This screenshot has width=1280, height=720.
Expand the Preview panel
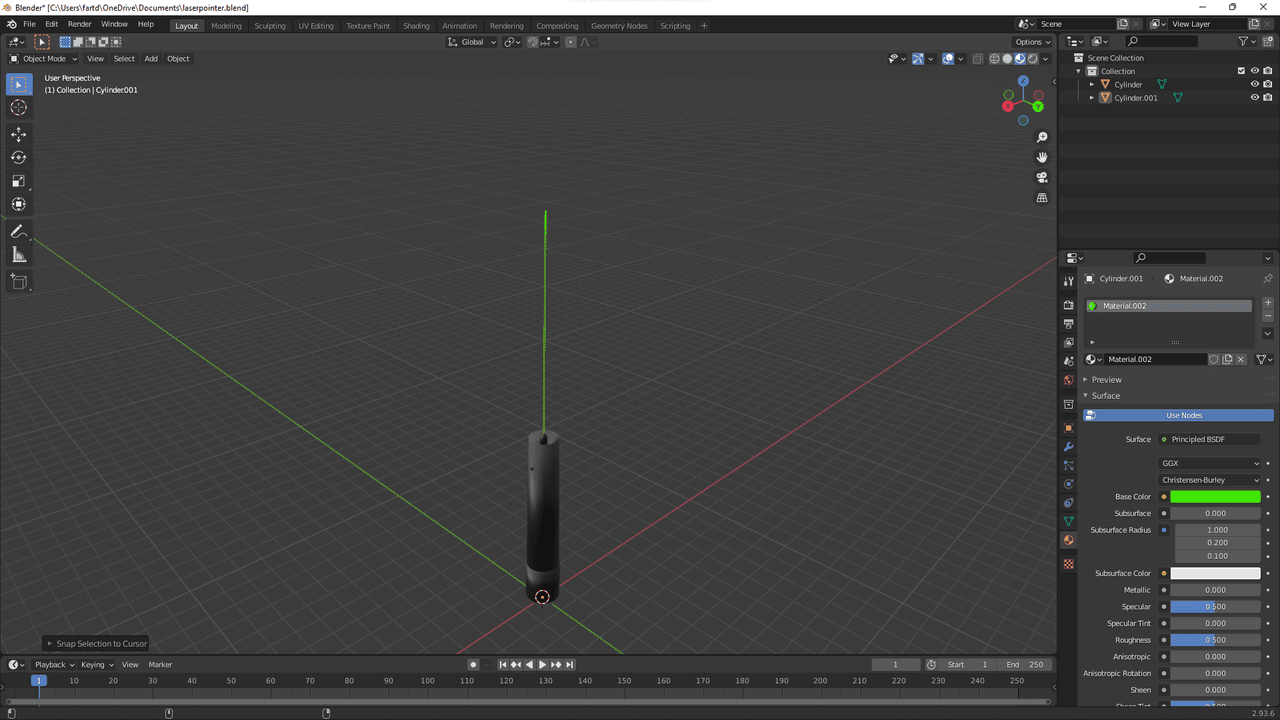tap(1106, 380)
